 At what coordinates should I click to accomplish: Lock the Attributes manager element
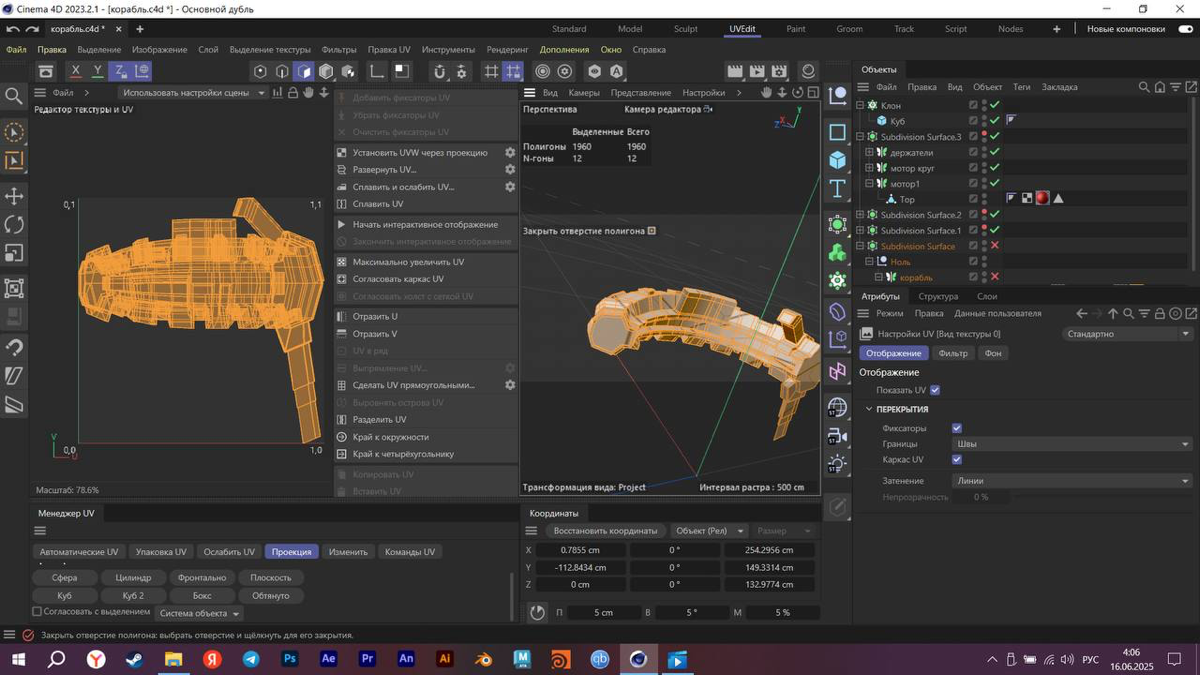tap(1161, 313)
